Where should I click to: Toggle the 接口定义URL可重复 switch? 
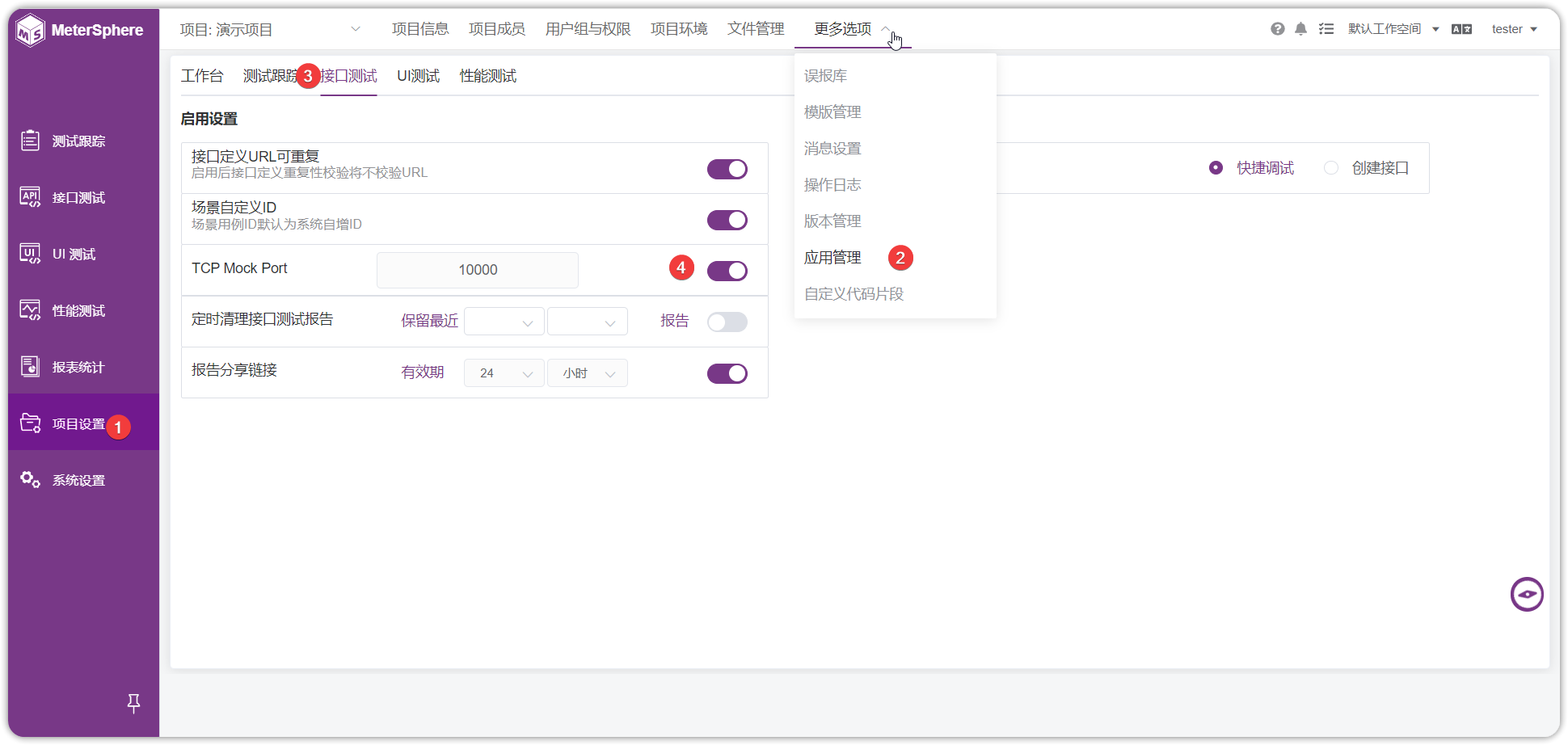(x=727, y=169)
